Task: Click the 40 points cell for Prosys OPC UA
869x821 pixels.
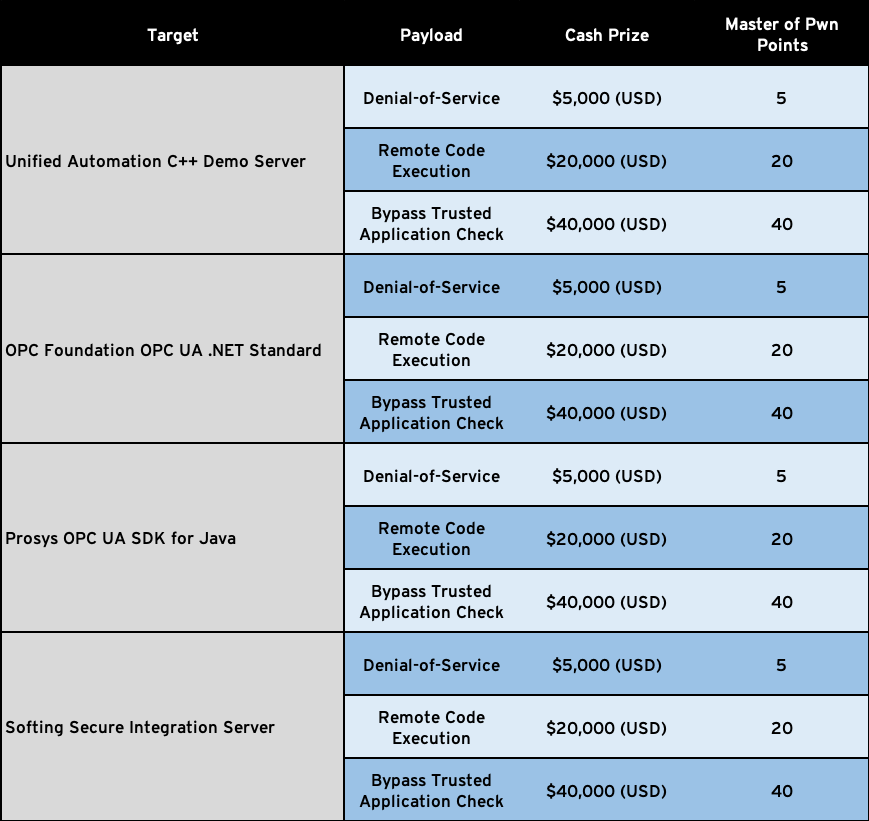Action: pyautogui.click(x=781, y=602)
